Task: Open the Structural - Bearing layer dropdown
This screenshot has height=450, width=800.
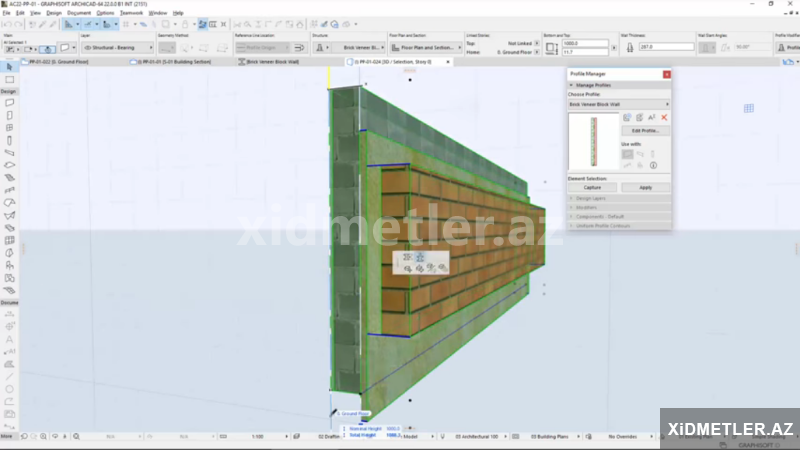Action: click(115, 47)
